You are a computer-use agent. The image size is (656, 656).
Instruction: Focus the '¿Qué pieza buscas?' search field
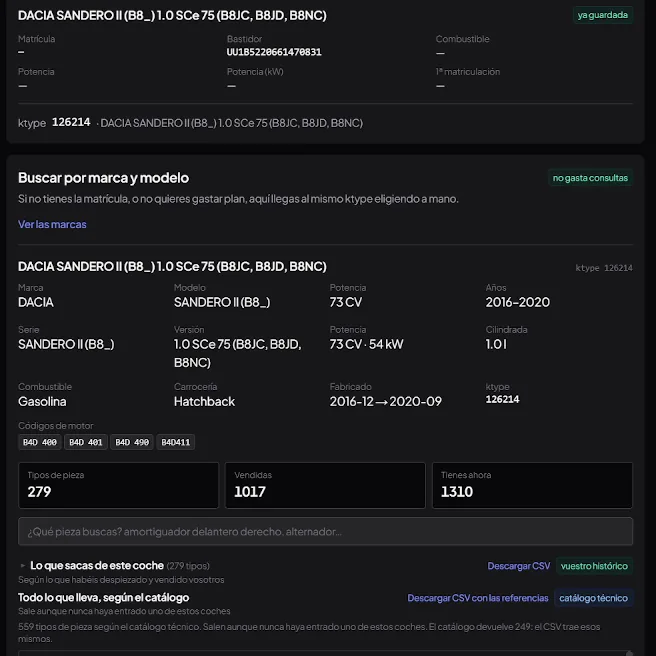325,531
